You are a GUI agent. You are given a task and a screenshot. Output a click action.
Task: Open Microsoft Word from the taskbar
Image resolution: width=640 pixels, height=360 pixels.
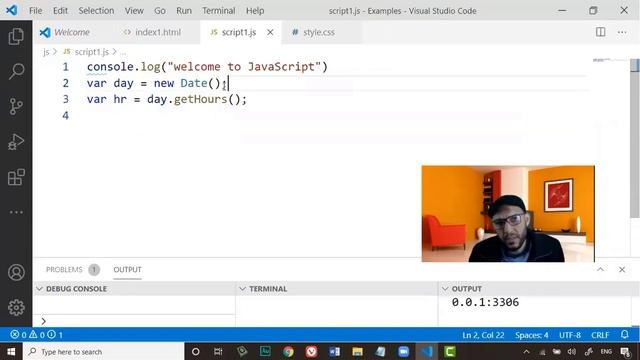(334, 351)
